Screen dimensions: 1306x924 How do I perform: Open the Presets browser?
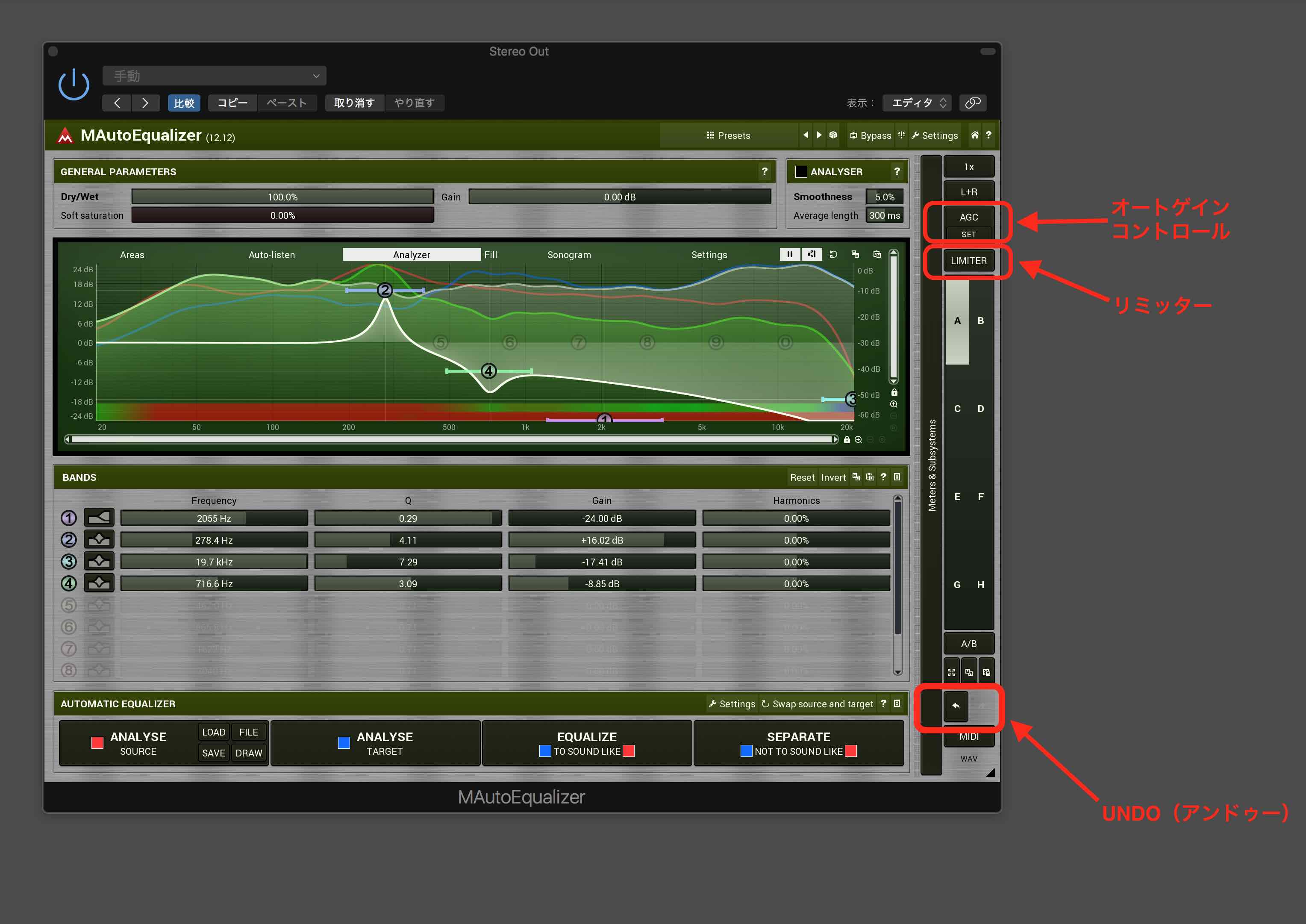[x=728, y=135]
